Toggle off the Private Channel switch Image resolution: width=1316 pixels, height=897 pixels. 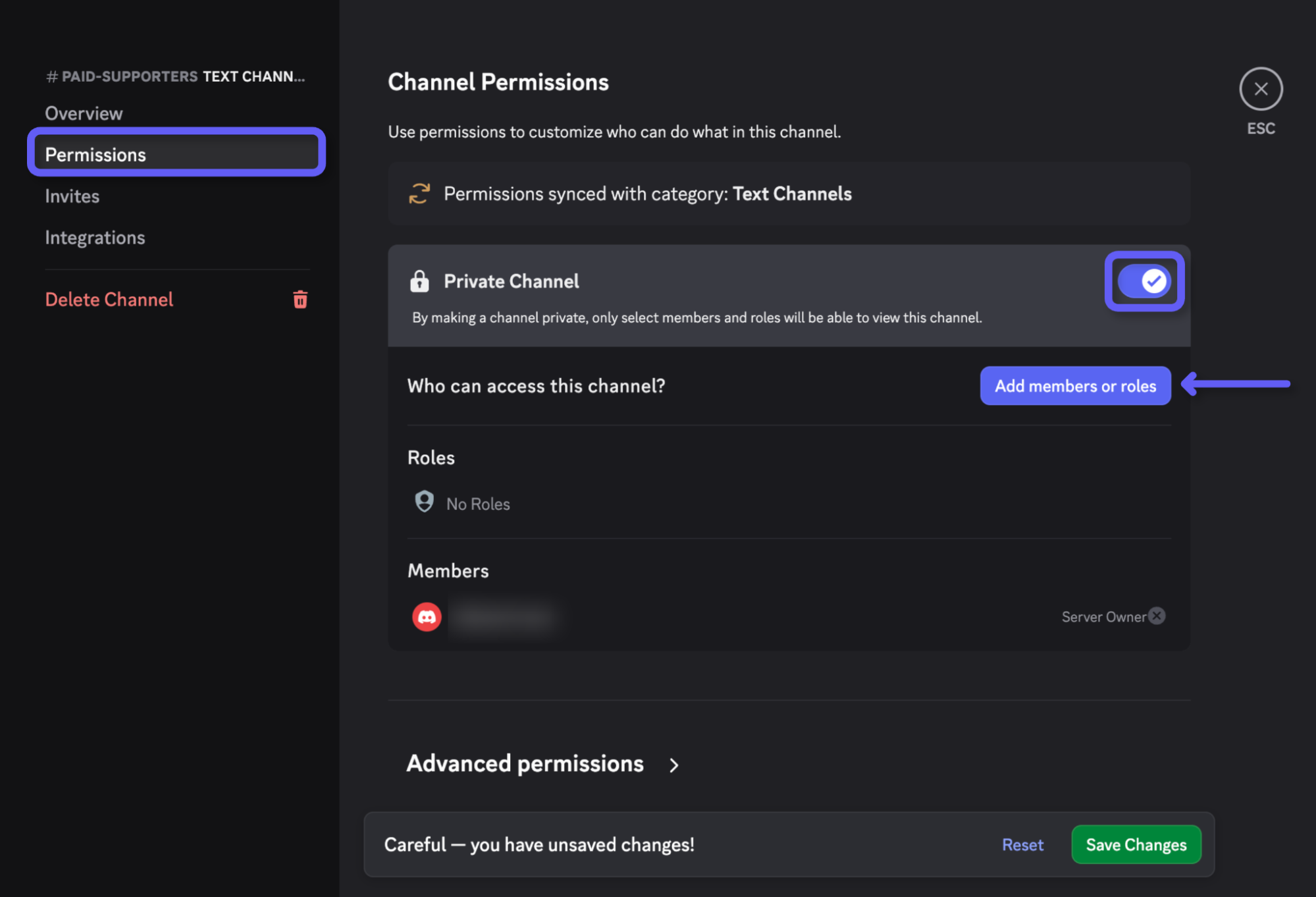(x=1144, y=281)
